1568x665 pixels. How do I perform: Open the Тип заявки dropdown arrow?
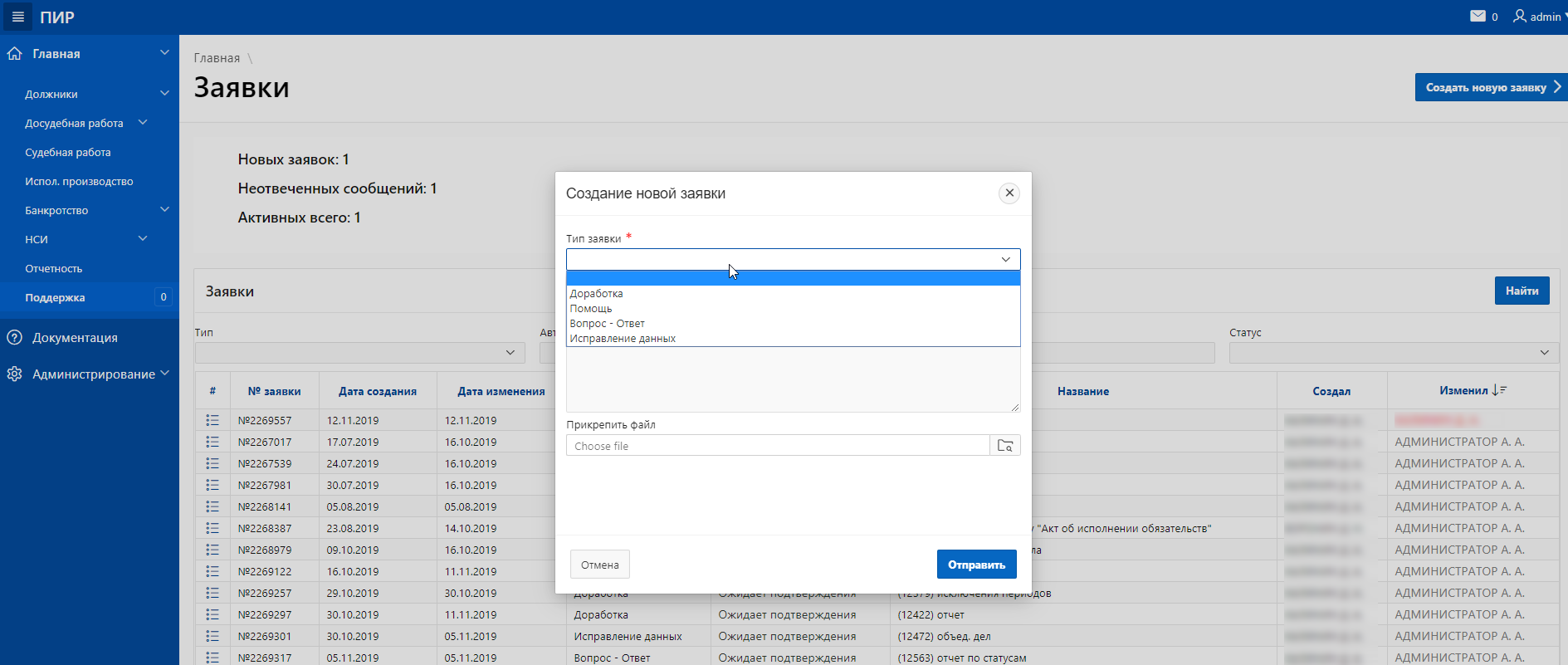click(x=1005, y=259)
